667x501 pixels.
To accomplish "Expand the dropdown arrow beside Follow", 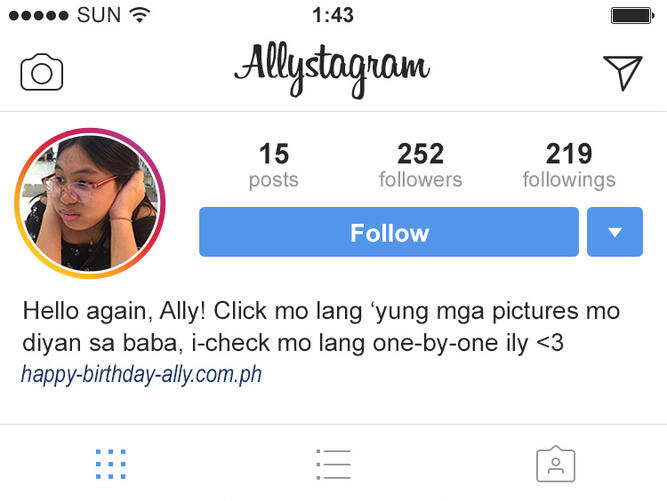I will pos(615,232).
